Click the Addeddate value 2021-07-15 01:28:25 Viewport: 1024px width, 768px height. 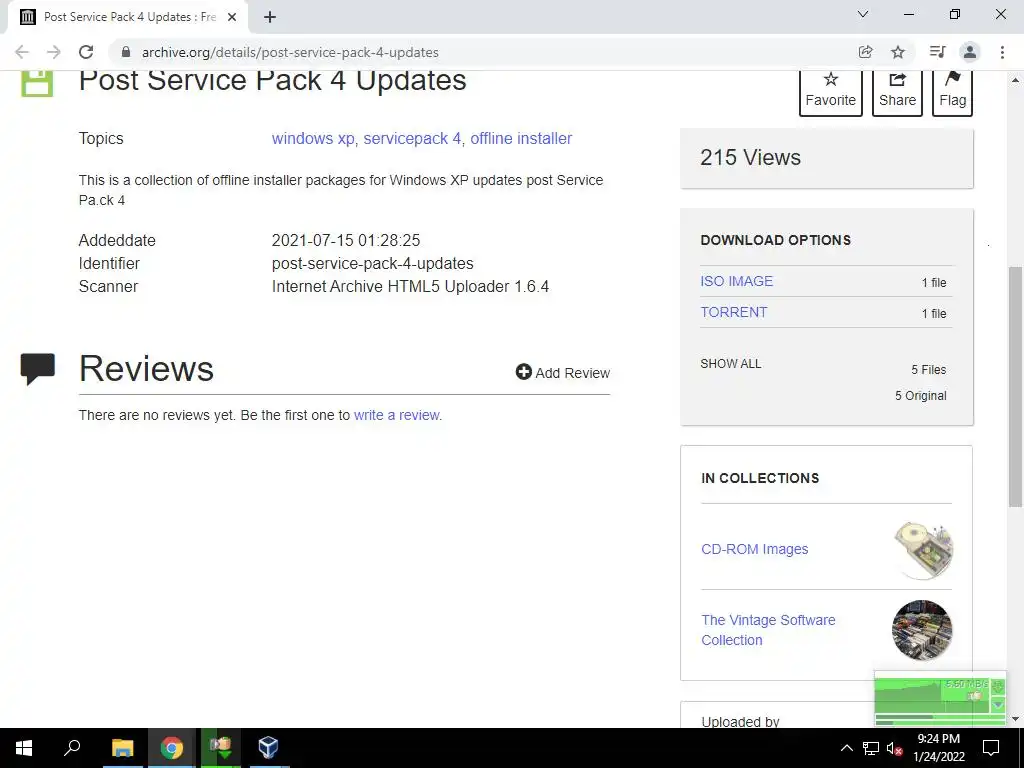point(345,240)
